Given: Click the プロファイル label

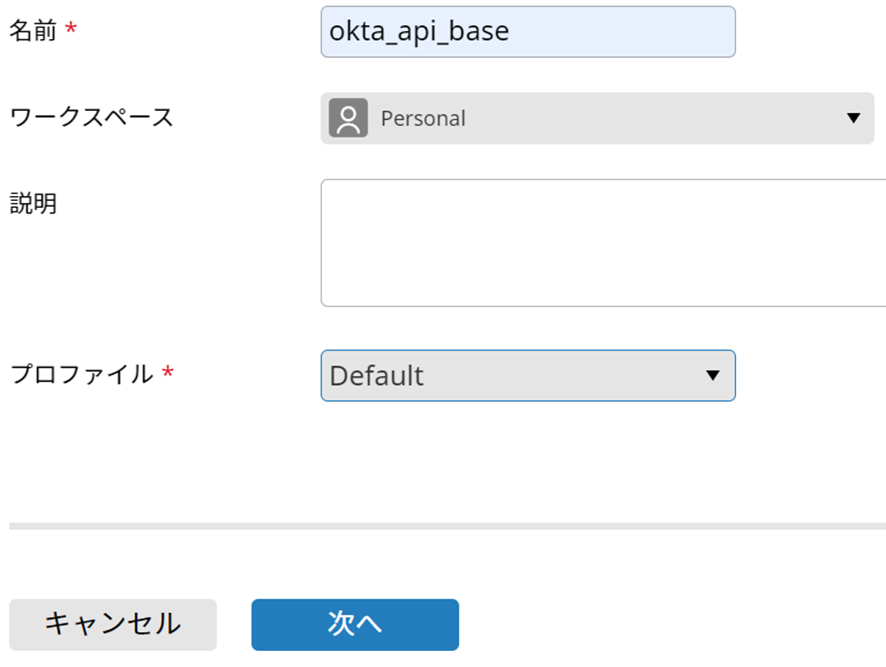Looking at the screenshot, I should (x=81, y=375).
